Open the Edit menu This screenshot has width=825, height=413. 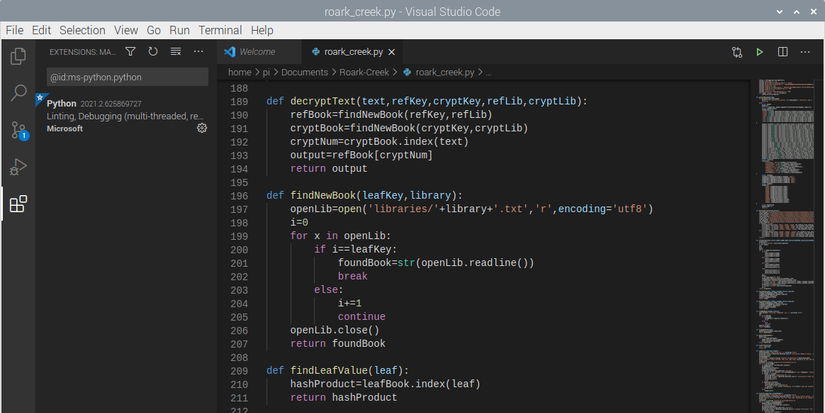[x=42, y=31]
